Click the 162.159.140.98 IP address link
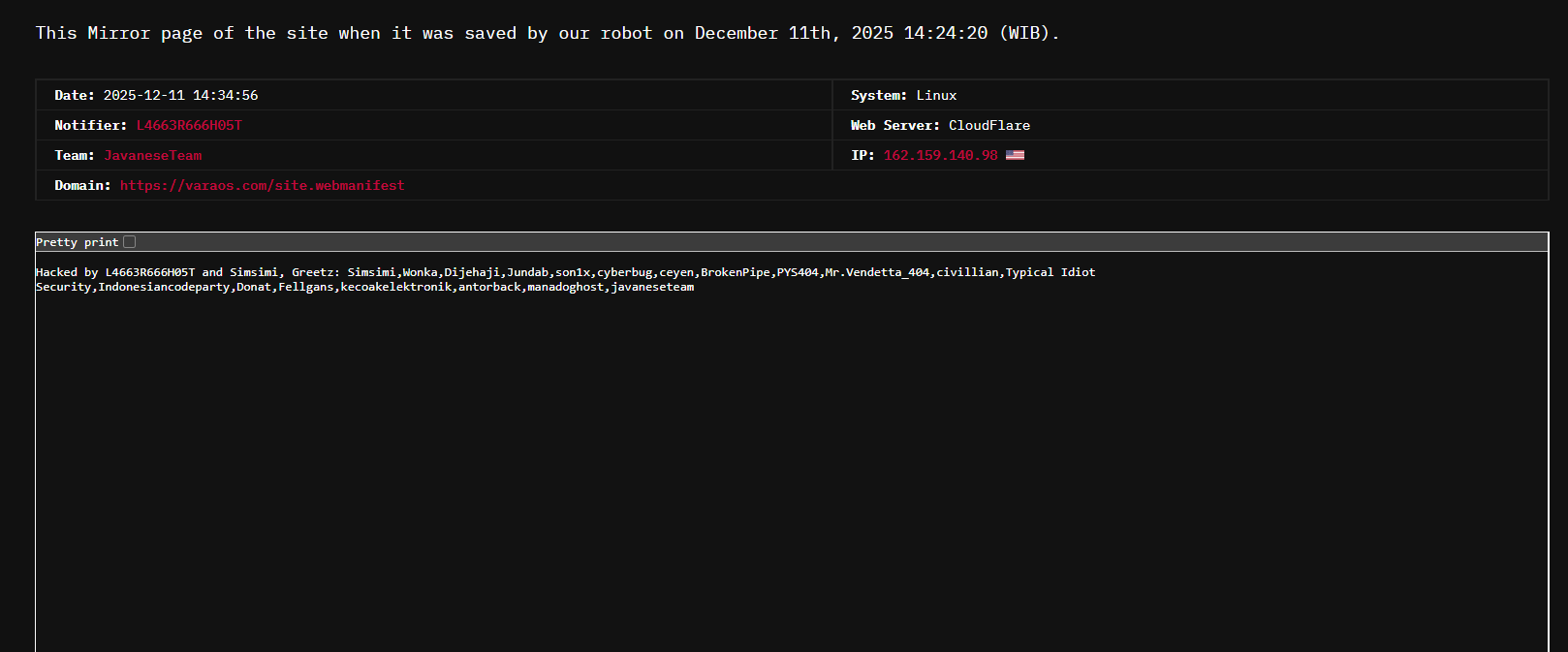 pos(940,155)
